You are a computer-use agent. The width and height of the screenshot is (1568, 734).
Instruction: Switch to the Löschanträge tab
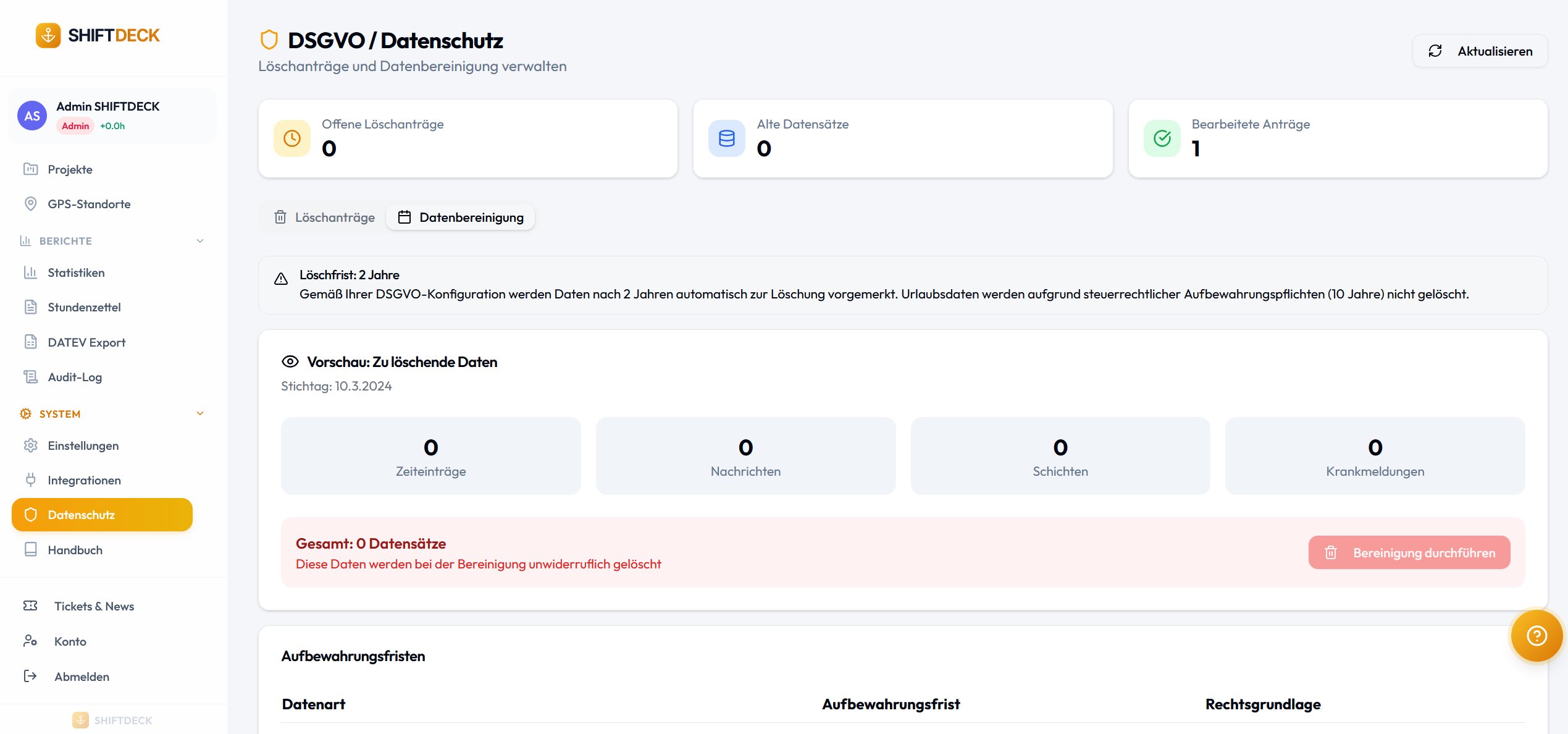[325, 217]
